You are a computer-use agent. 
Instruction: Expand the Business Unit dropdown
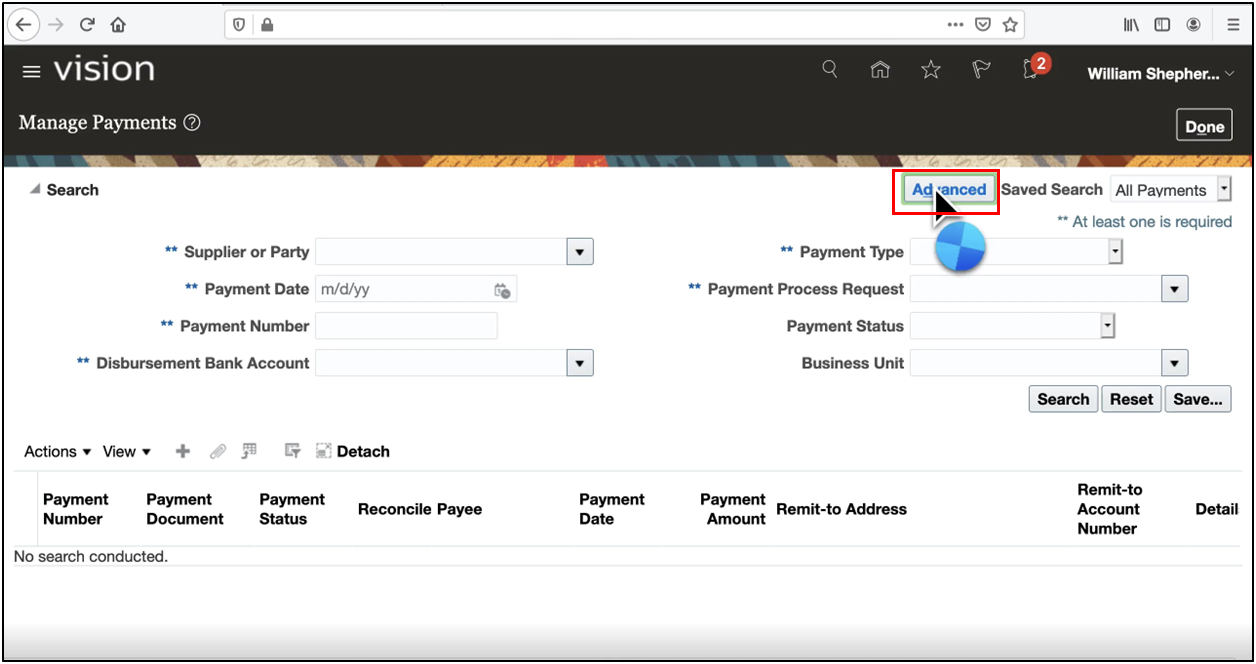tap(1174, 363)
